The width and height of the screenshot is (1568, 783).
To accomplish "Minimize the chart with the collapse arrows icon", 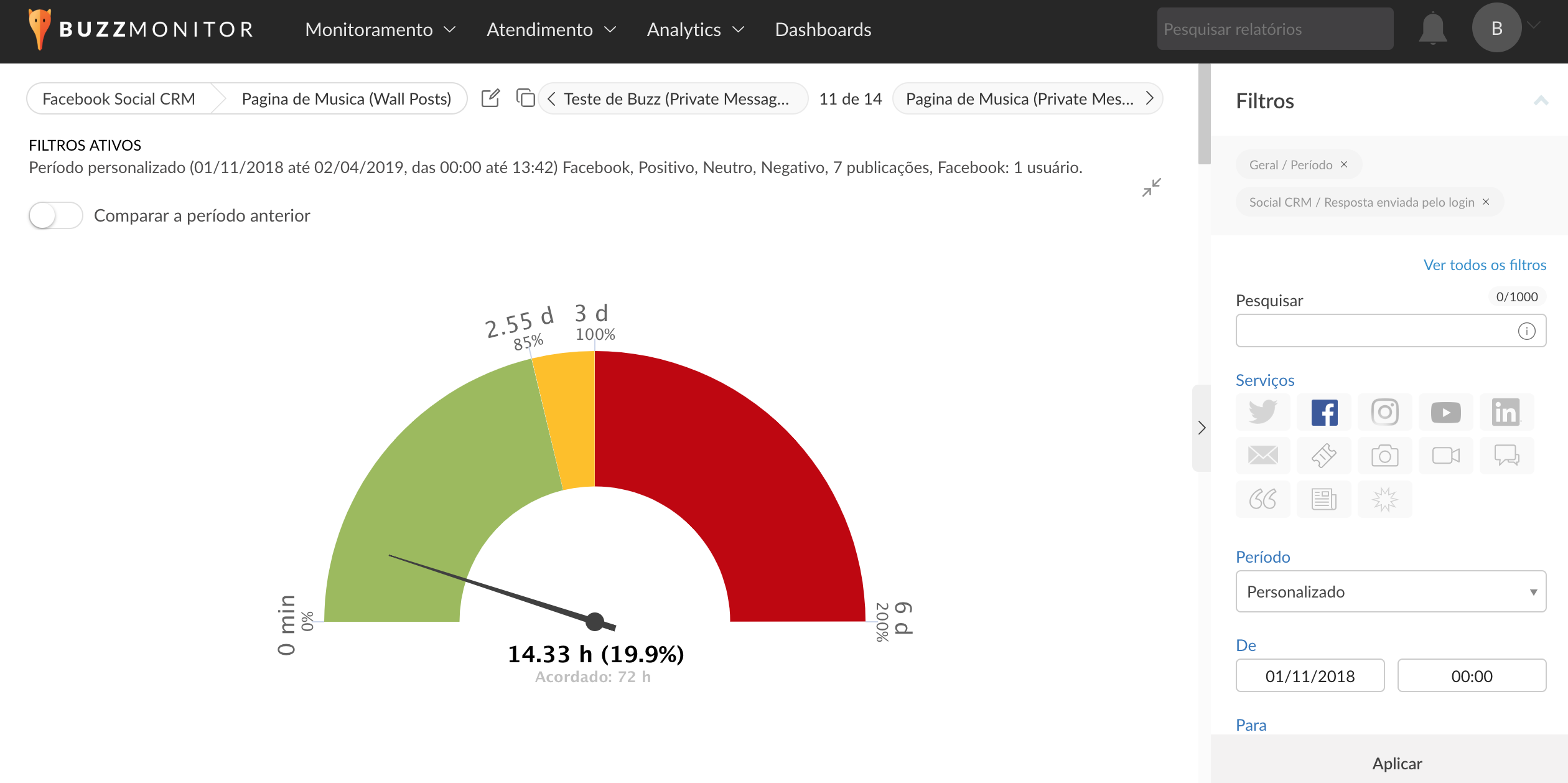I will 1151,187.
